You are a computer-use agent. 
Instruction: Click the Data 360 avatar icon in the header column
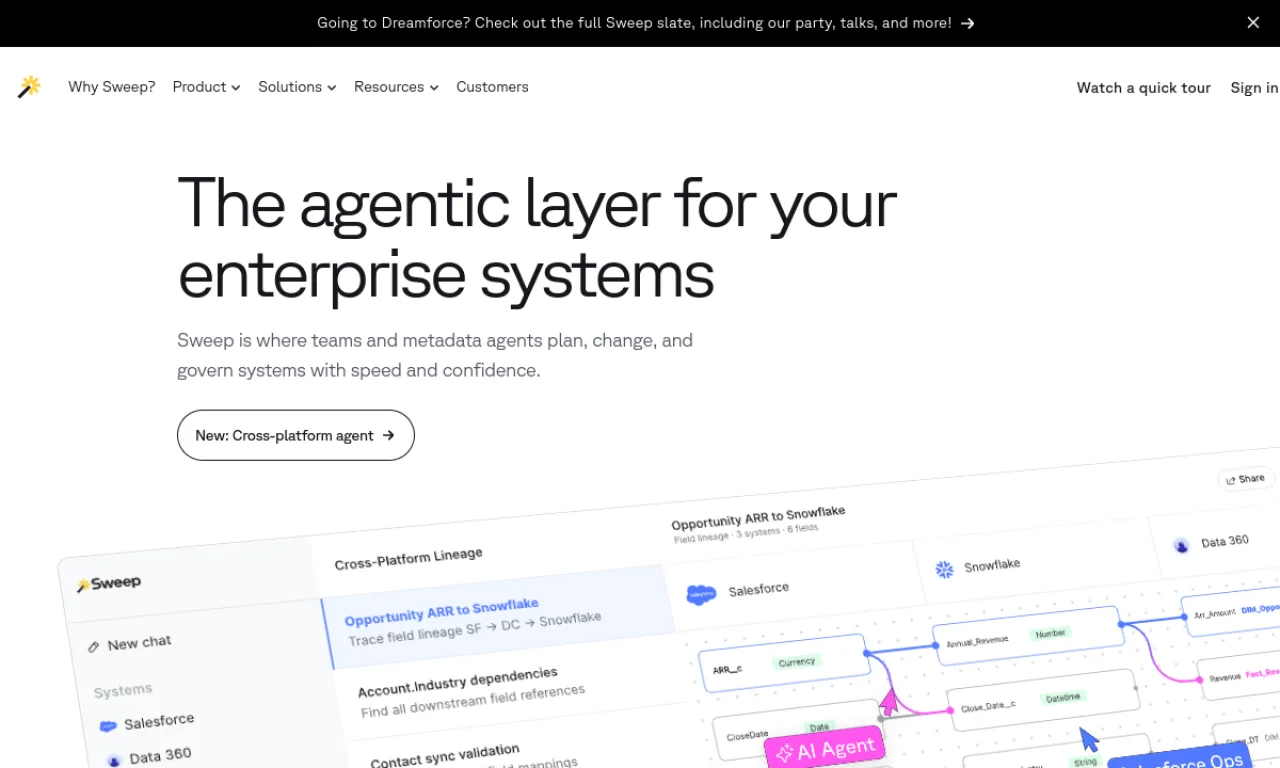coord(1181,545)
